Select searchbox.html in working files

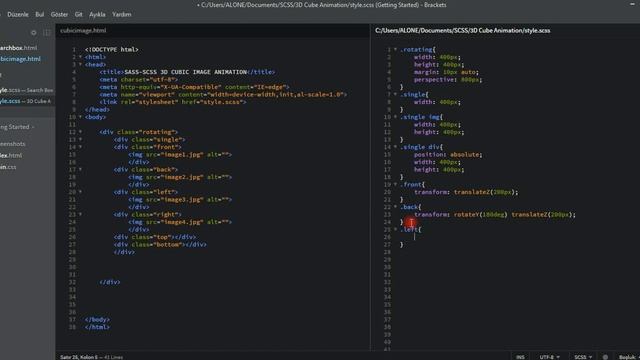pos(18,48)
